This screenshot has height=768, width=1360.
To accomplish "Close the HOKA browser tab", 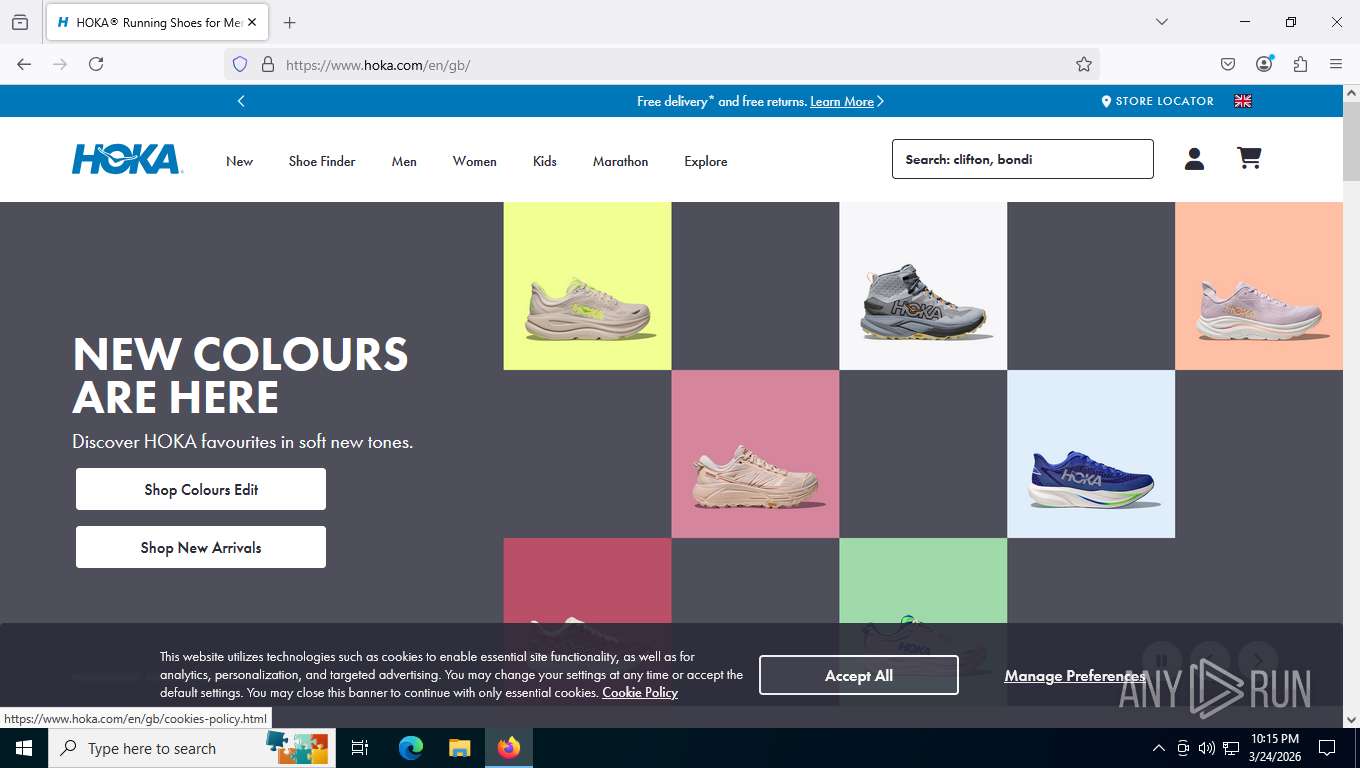I will coord(252,22).
